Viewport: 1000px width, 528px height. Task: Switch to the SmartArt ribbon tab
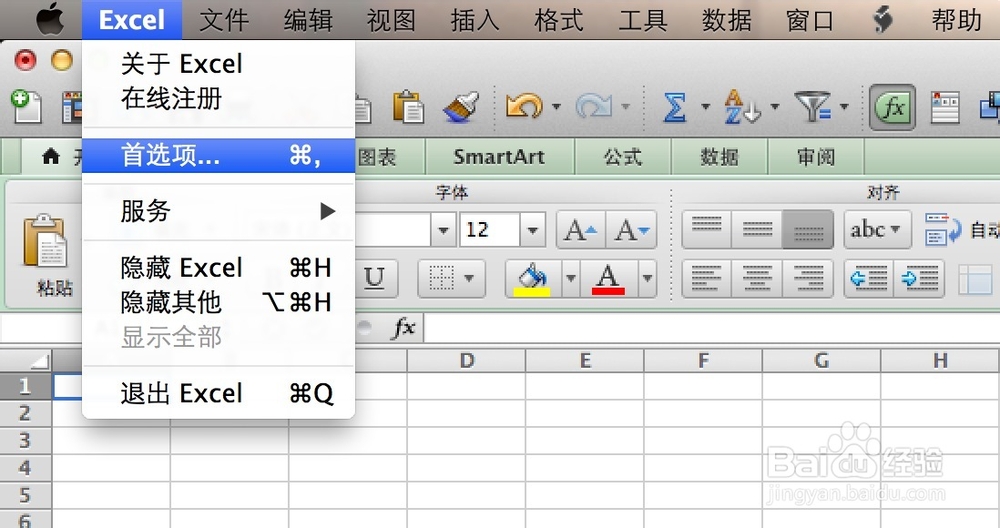tap(499, 157)
